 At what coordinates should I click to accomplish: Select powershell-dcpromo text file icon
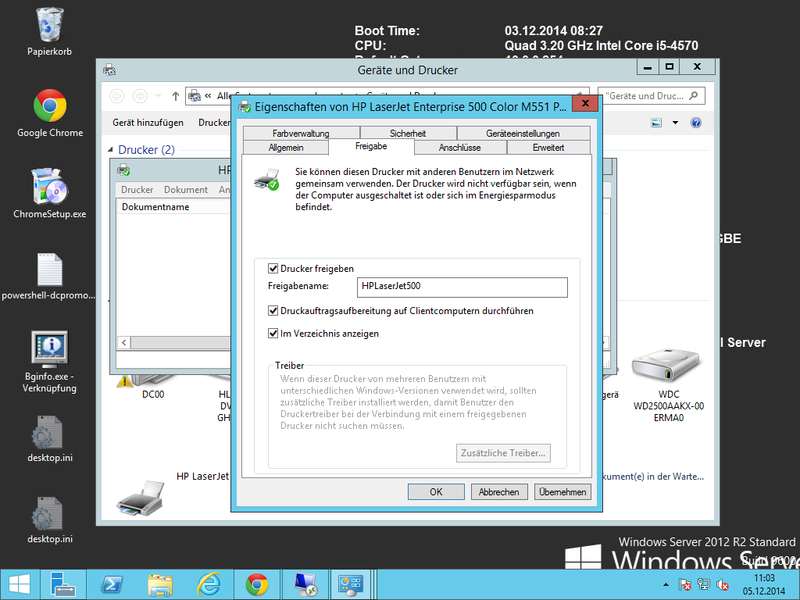tap(49, 276)
